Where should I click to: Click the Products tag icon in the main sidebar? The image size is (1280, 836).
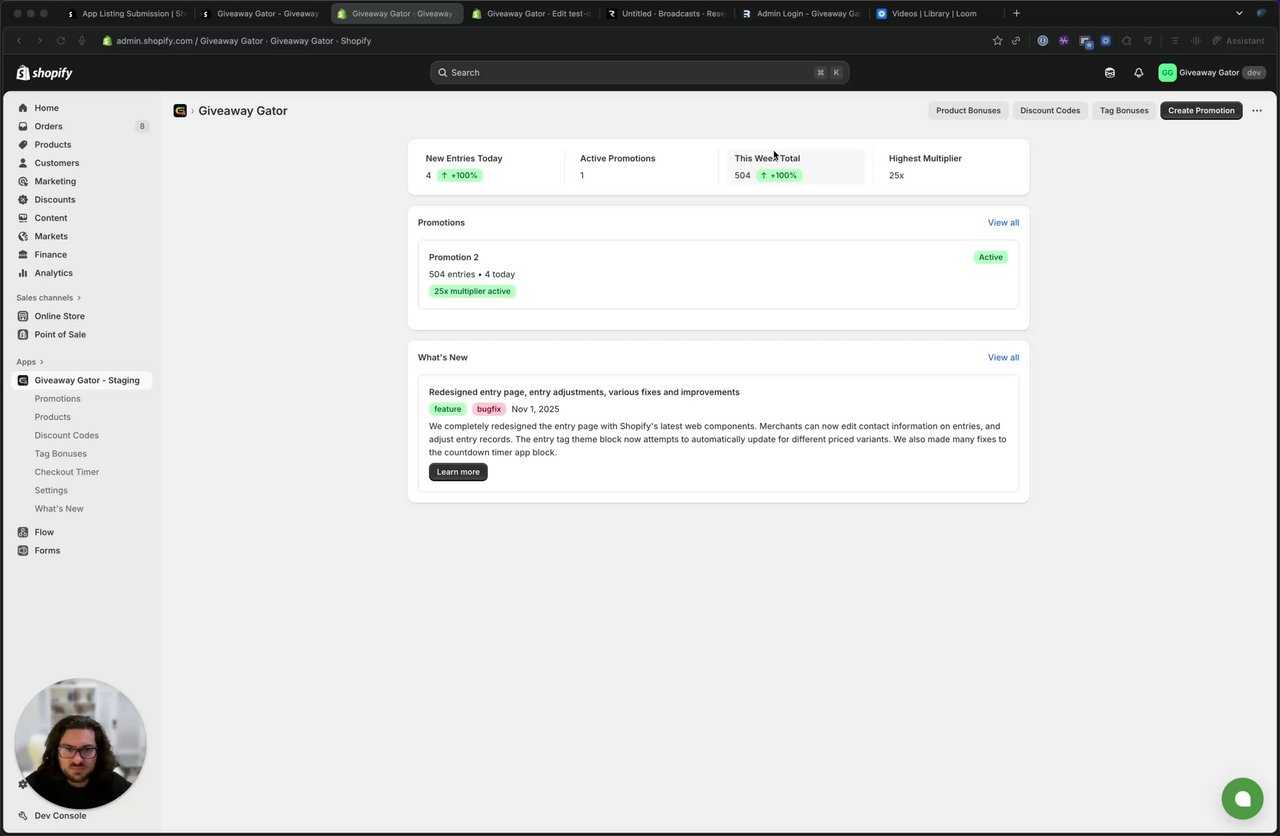pyautogui.click(x=23, y=145)
